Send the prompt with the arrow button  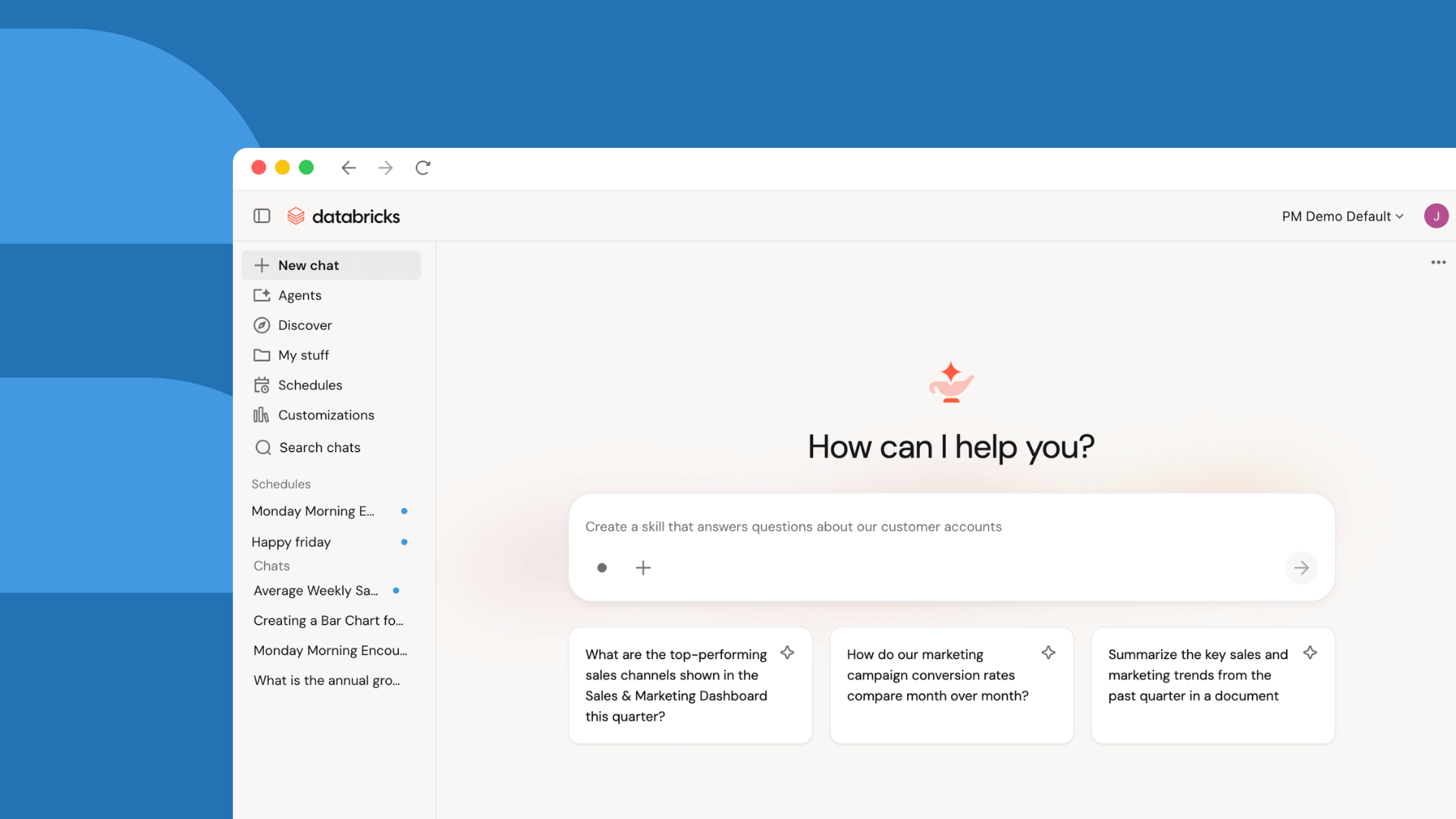coord(1301,568)
